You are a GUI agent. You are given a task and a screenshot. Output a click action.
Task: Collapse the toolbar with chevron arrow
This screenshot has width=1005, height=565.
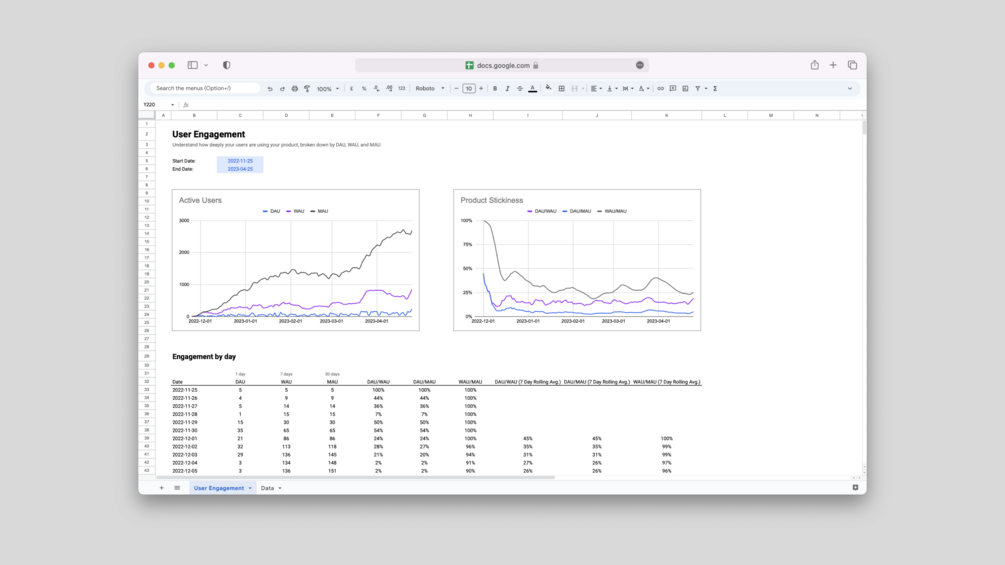pos(850,88)
